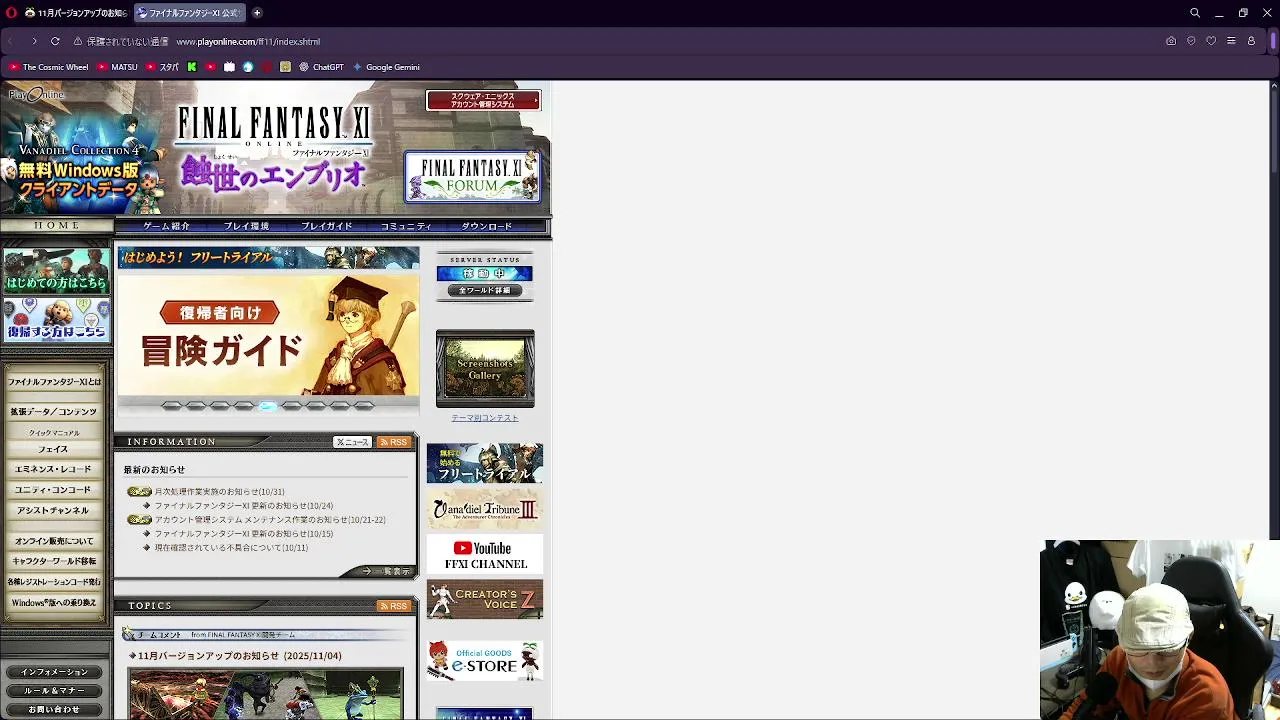Viewport: 1280px width, 720px height.
Task: Select the last carousel slide indicator
Action: pos(364,406)
